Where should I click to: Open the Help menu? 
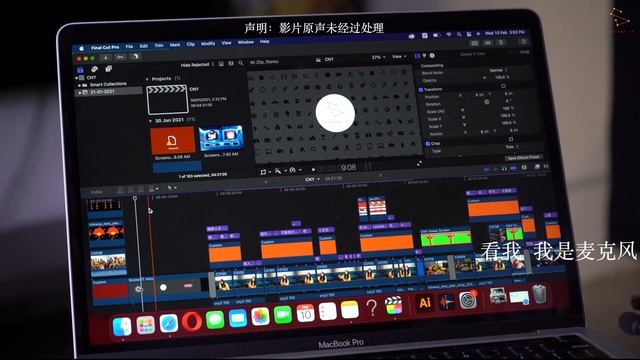tap(264, 42)
